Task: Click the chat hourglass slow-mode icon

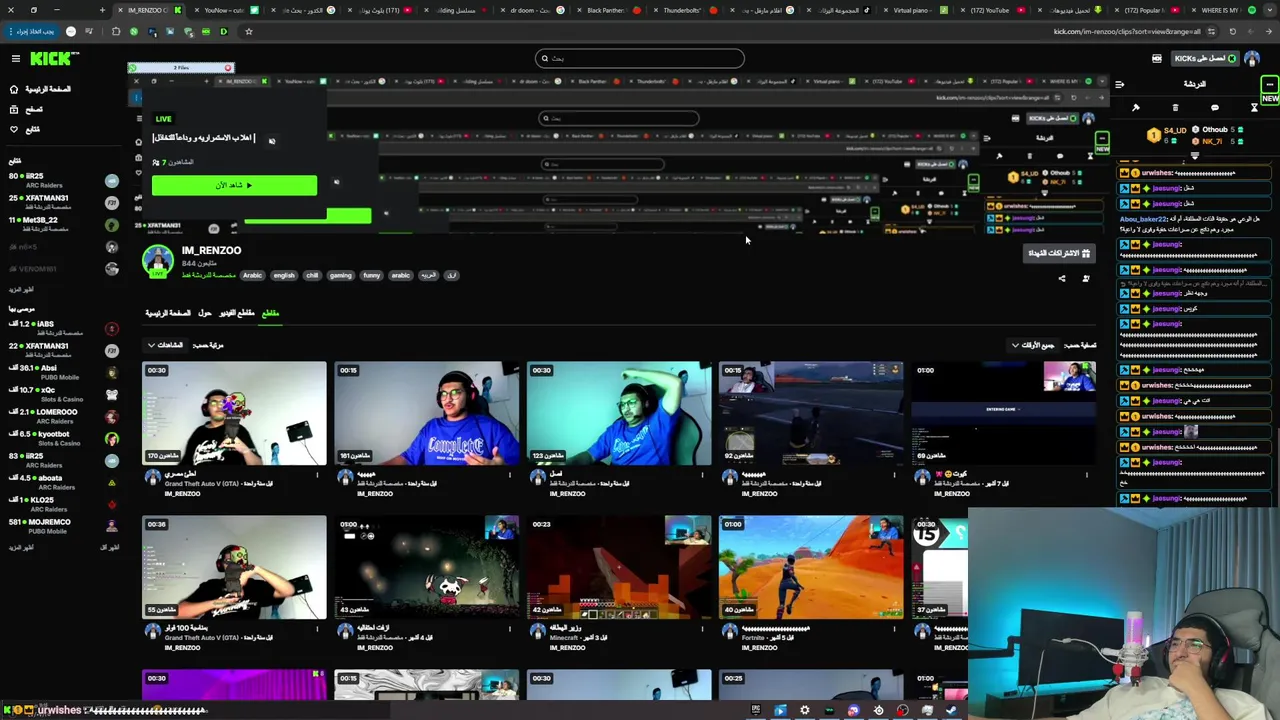Action: pos(1254,107)
